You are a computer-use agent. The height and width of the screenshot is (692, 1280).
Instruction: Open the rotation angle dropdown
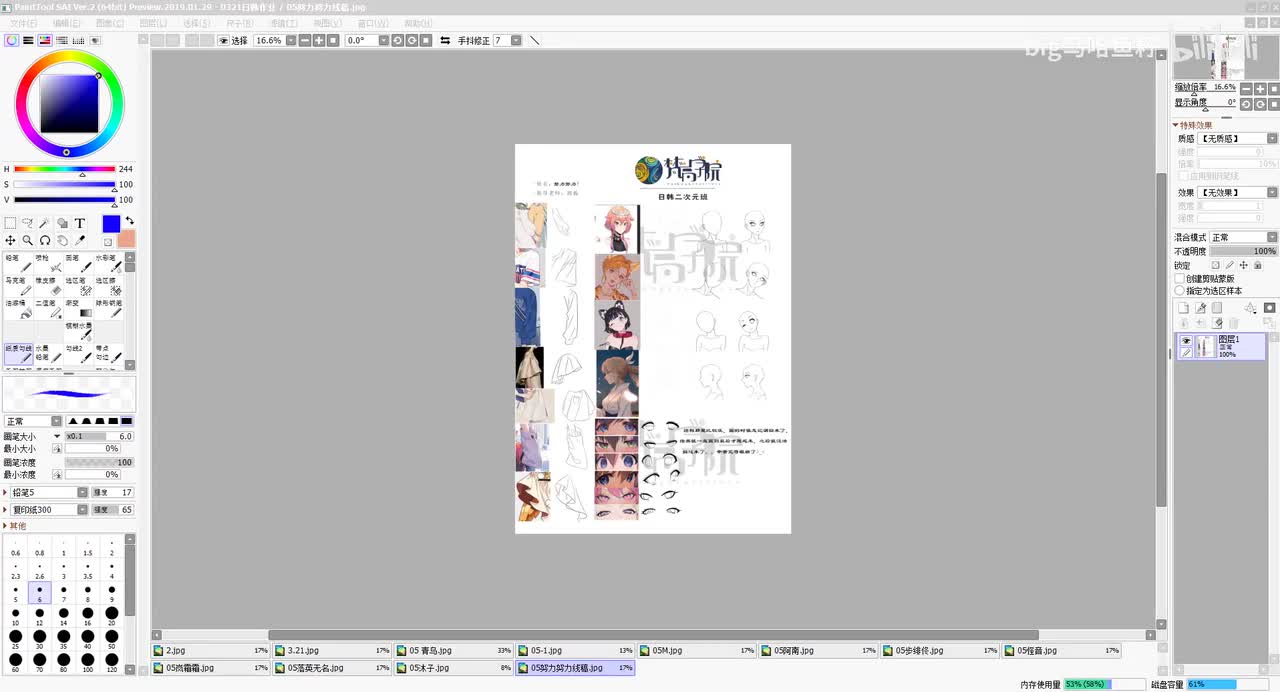click(384, 41)
